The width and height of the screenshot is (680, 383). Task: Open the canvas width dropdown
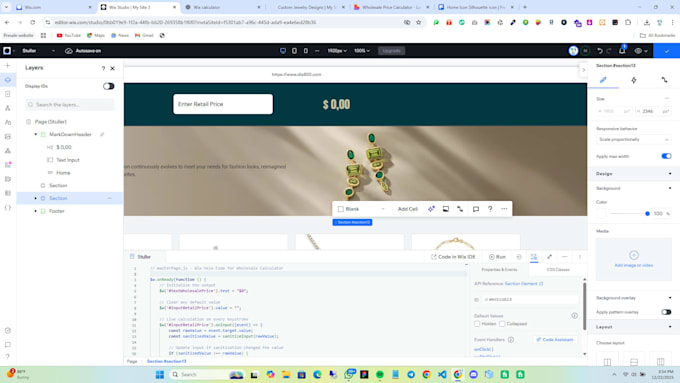click(x=337, y=51)
